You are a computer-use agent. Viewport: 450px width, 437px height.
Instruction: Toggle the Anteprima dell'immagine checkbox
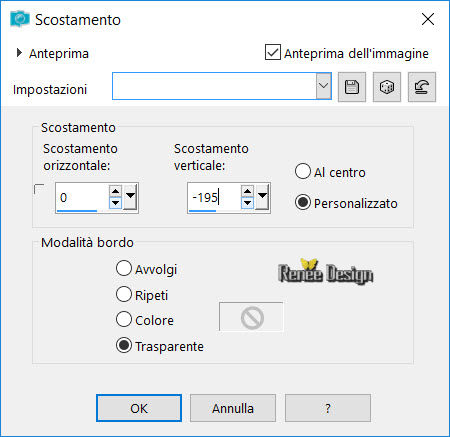coord(273,52)
